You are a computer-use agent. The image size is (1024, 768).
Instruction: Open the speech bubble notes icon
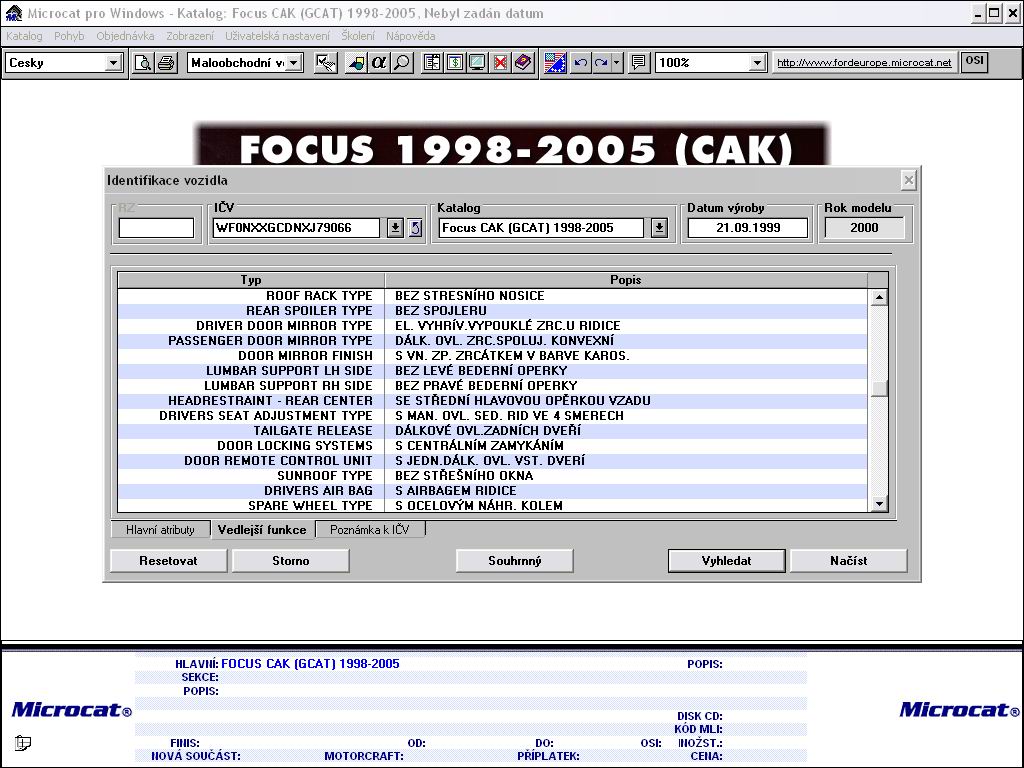(x=638, y=63)
